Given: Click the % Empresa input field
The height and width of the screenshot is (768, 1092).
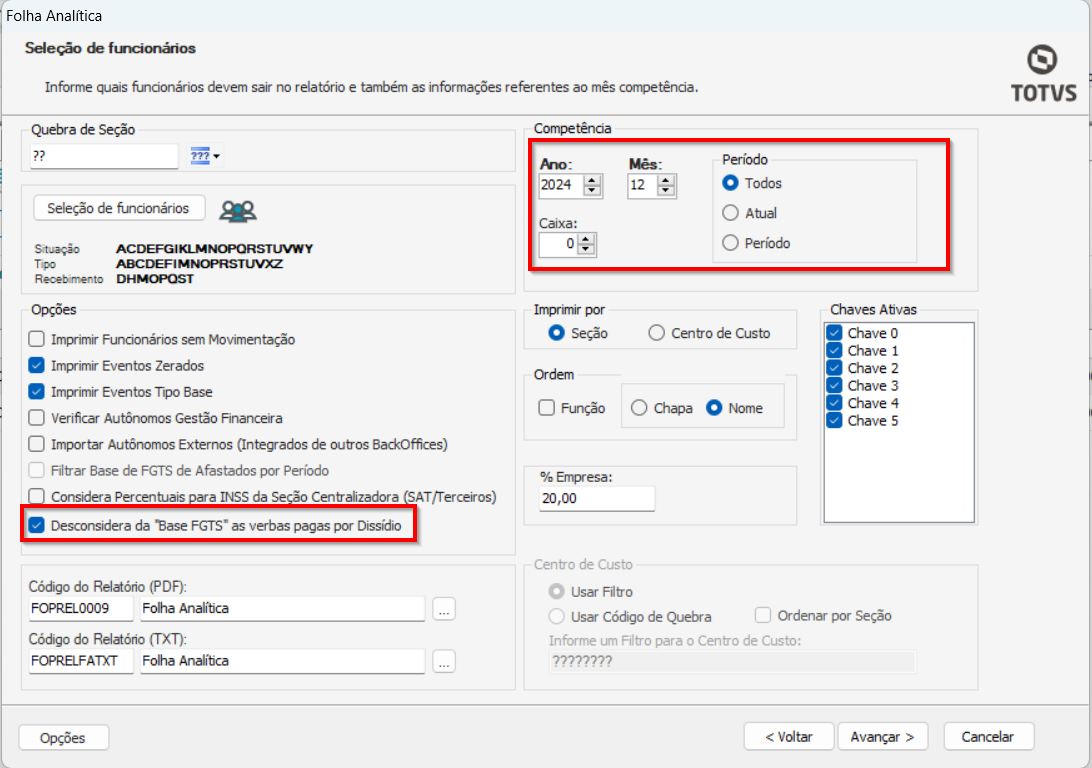Looking at the screenshot, I should 596,499.
